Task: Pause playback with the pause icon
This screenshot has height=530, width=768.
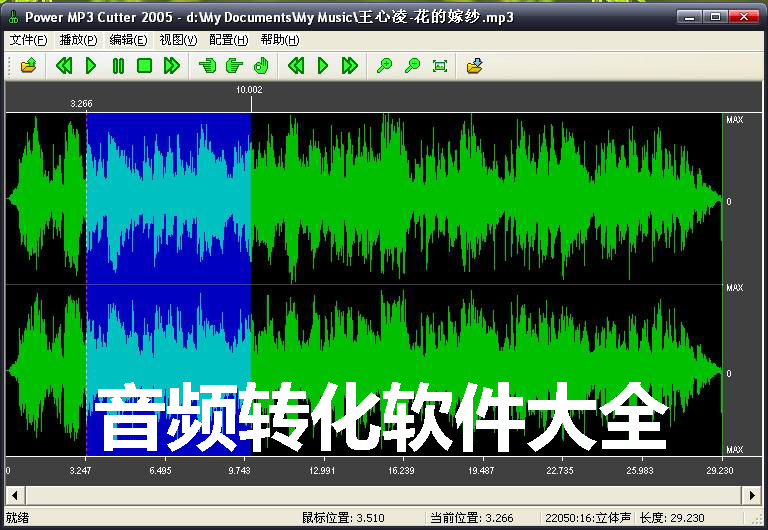Action: (118, 65)
